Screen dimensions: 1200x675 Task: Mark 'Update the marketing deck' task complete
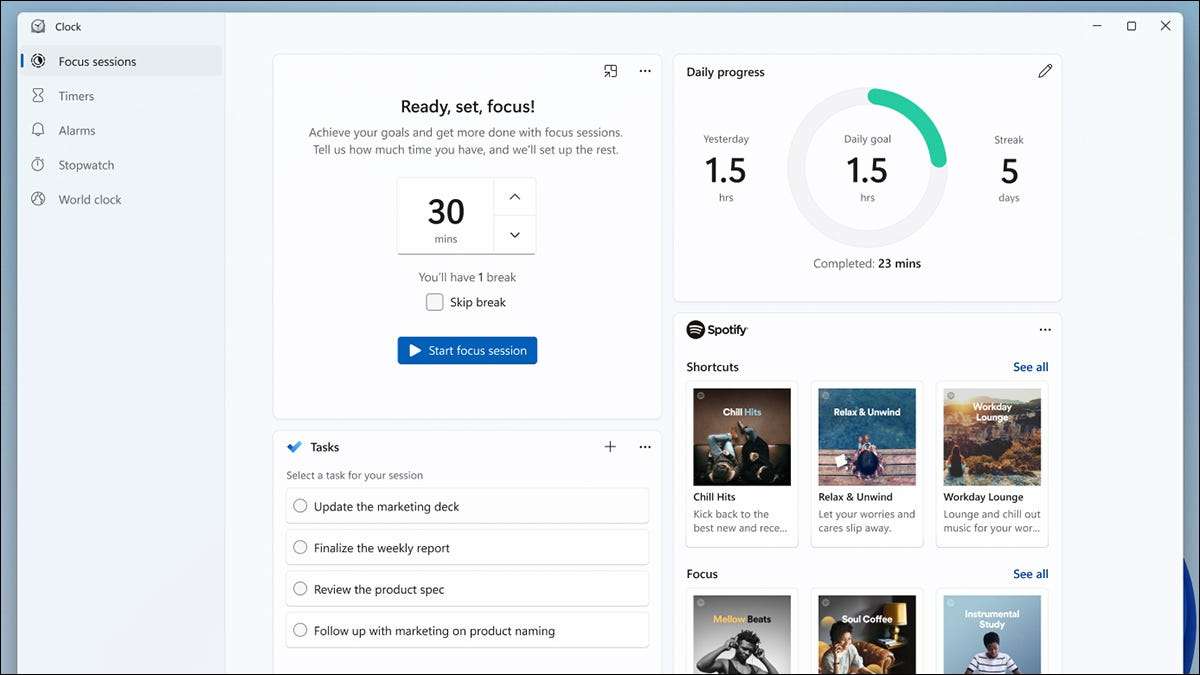pos(300,506)
